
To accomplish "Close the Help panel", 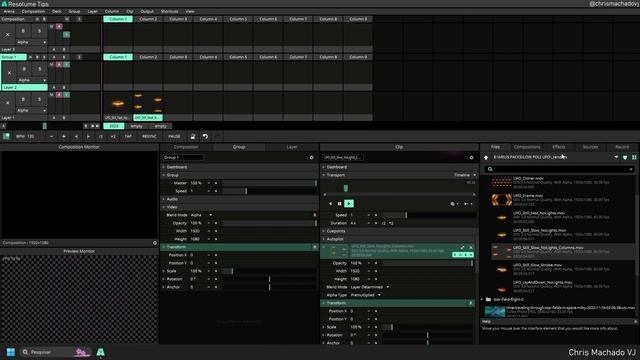I will coord(636,322).
